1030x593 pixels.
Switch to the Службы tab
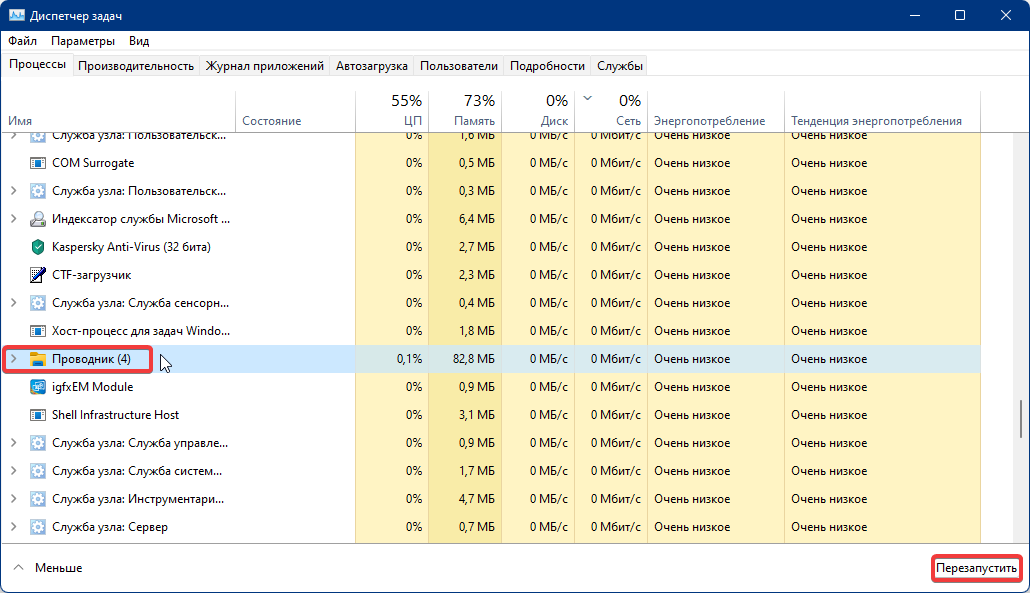tap(619, 66)
